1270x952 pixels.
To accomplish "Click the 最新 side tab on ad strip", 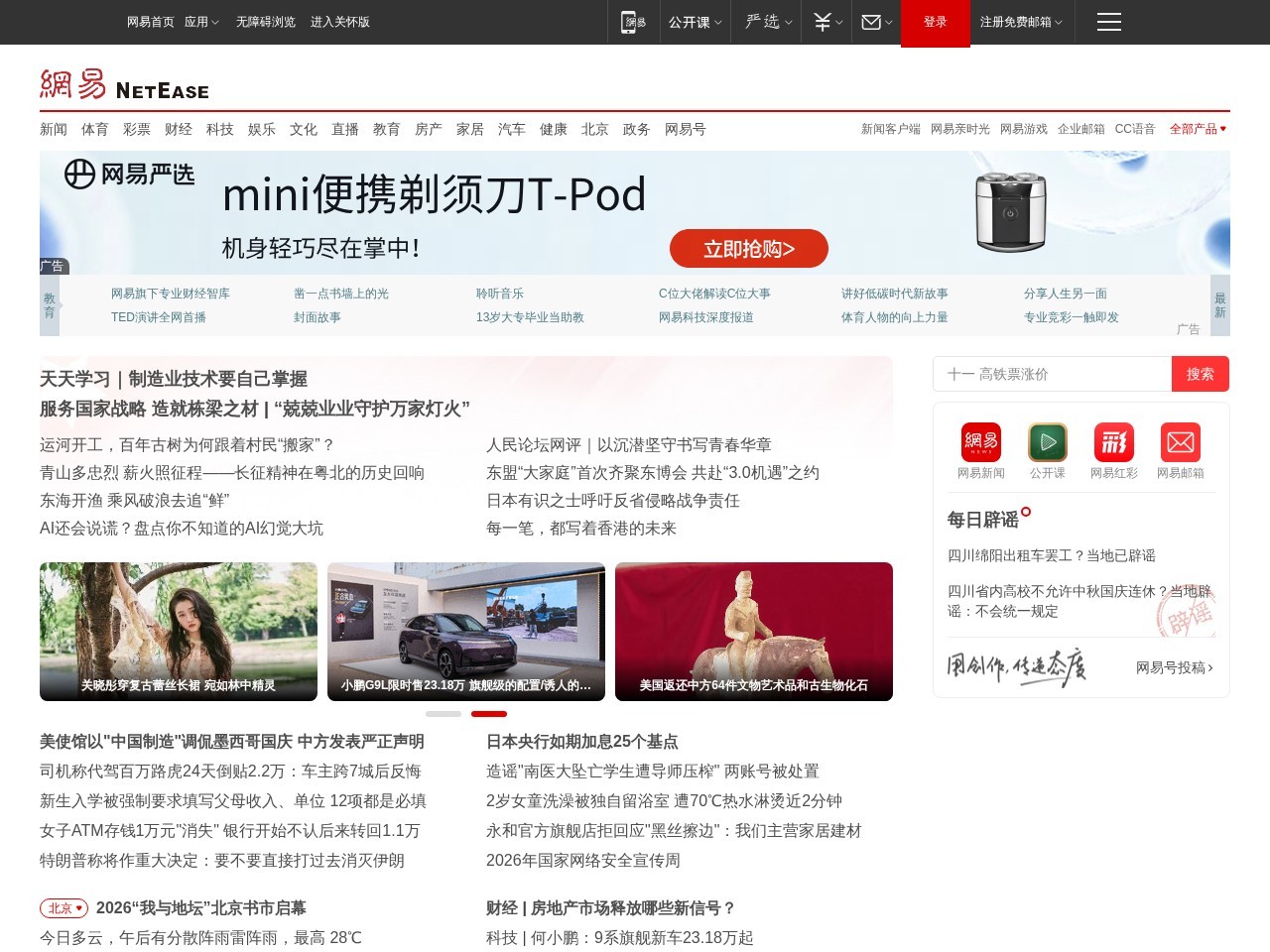I will click(x=1220, y=305).
